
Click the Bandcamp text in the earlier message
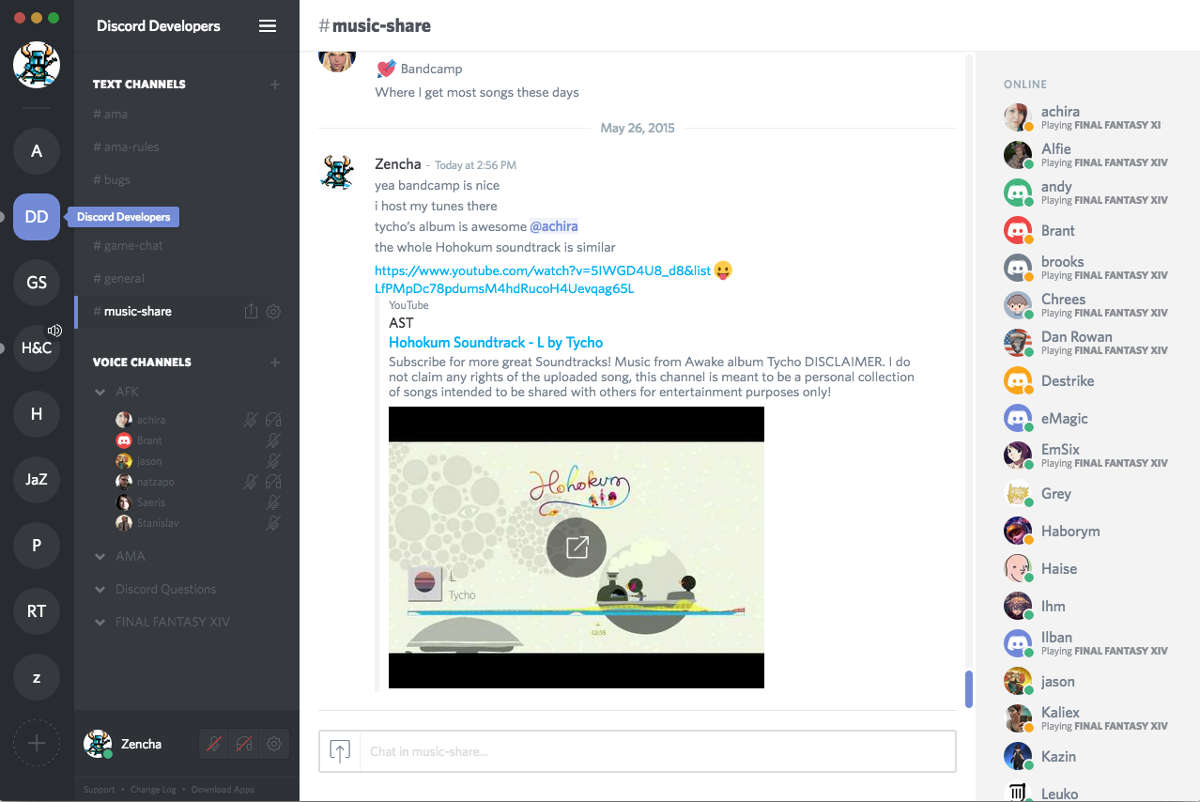pyautogui.click(x=431, y=69)
